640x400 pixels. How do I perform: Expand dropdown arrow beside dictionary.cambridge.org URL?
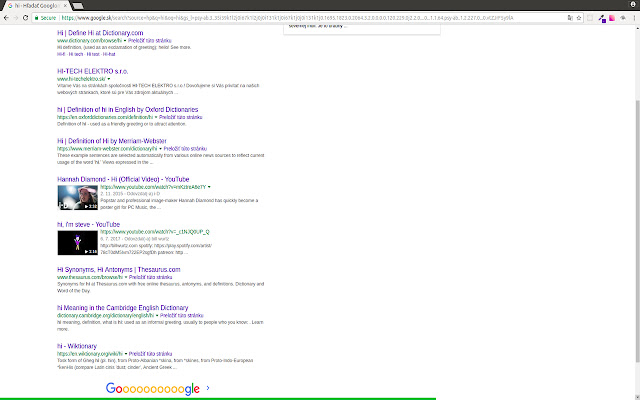tap(157, 316)
